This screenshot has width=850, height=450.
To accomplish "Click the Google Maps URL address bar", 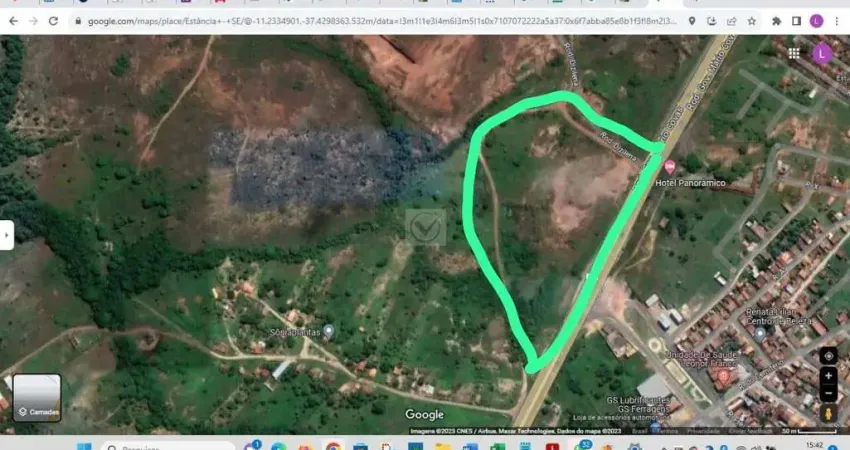I will click(380, 20).
